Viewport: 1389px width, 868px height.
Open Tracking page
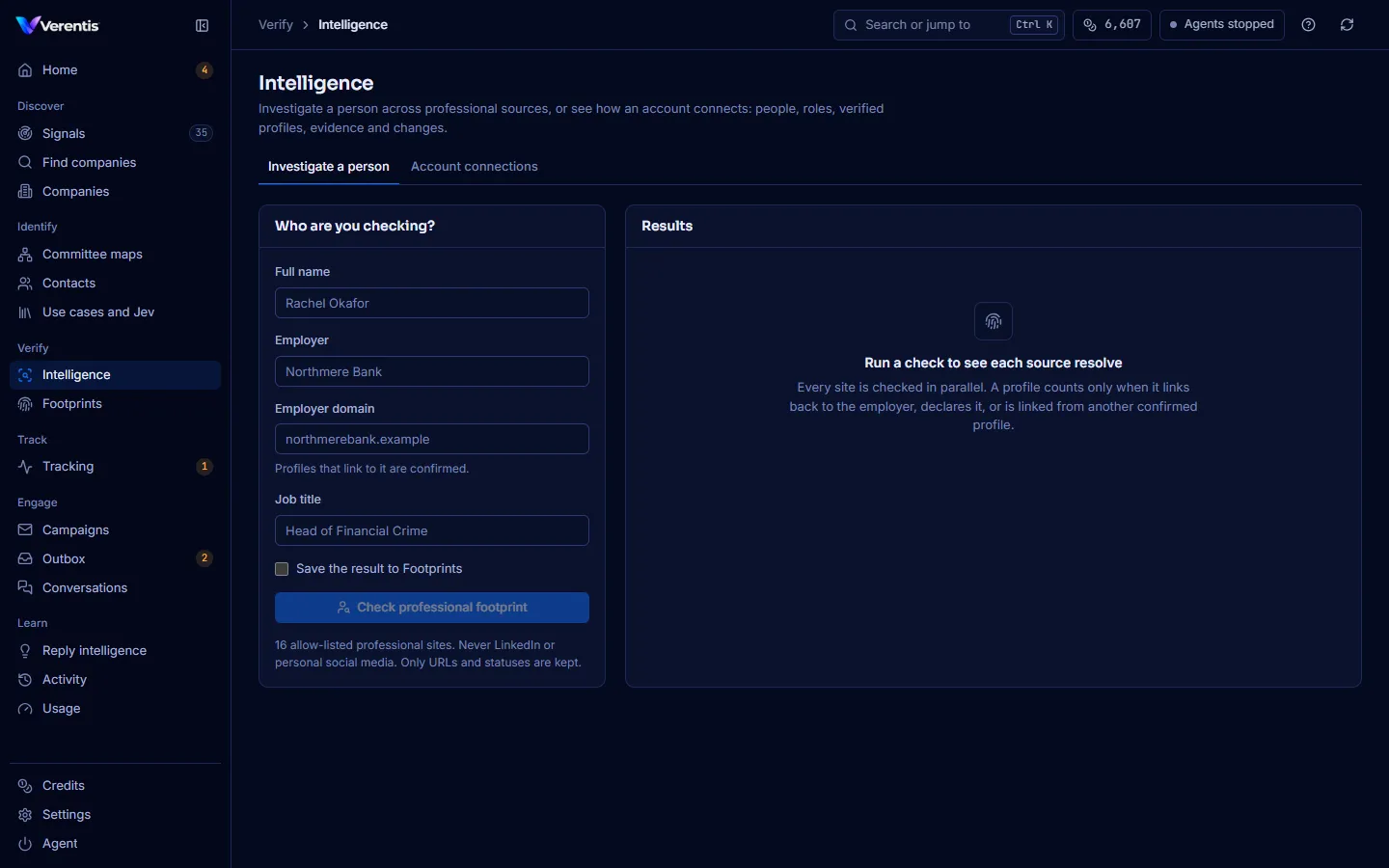(115, 466)
